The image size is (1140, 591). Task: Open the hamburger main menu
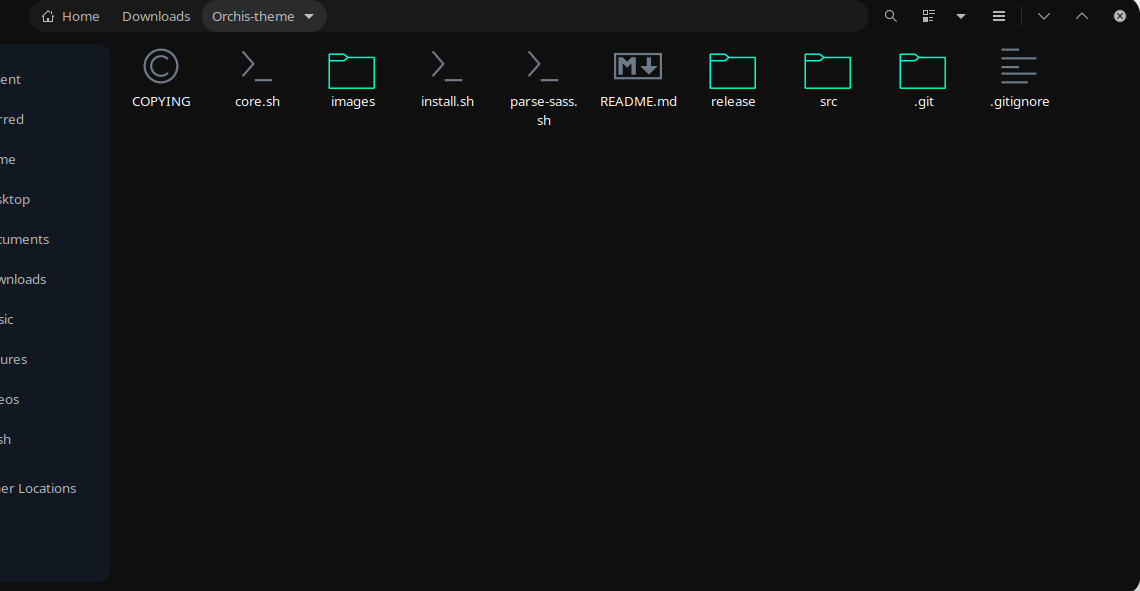999,16
